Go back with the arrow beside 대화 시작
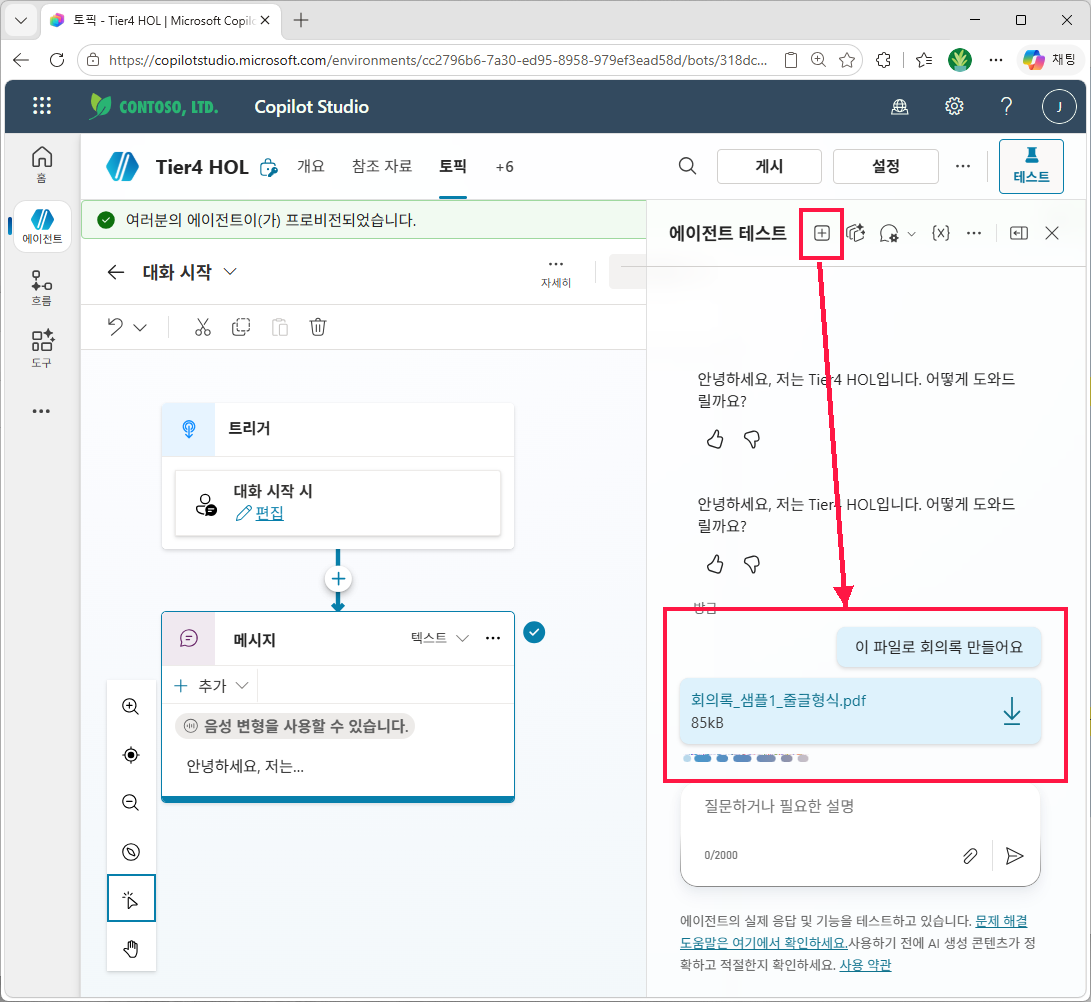 click(116, 272)
